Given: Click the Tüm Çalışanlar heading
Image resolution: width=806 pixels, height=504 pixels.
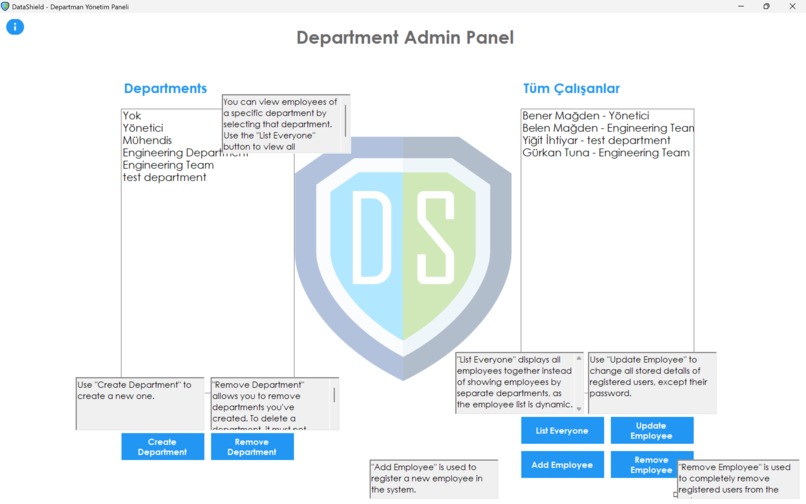Looking at the screenshot, I should click(x=572, y=88).
